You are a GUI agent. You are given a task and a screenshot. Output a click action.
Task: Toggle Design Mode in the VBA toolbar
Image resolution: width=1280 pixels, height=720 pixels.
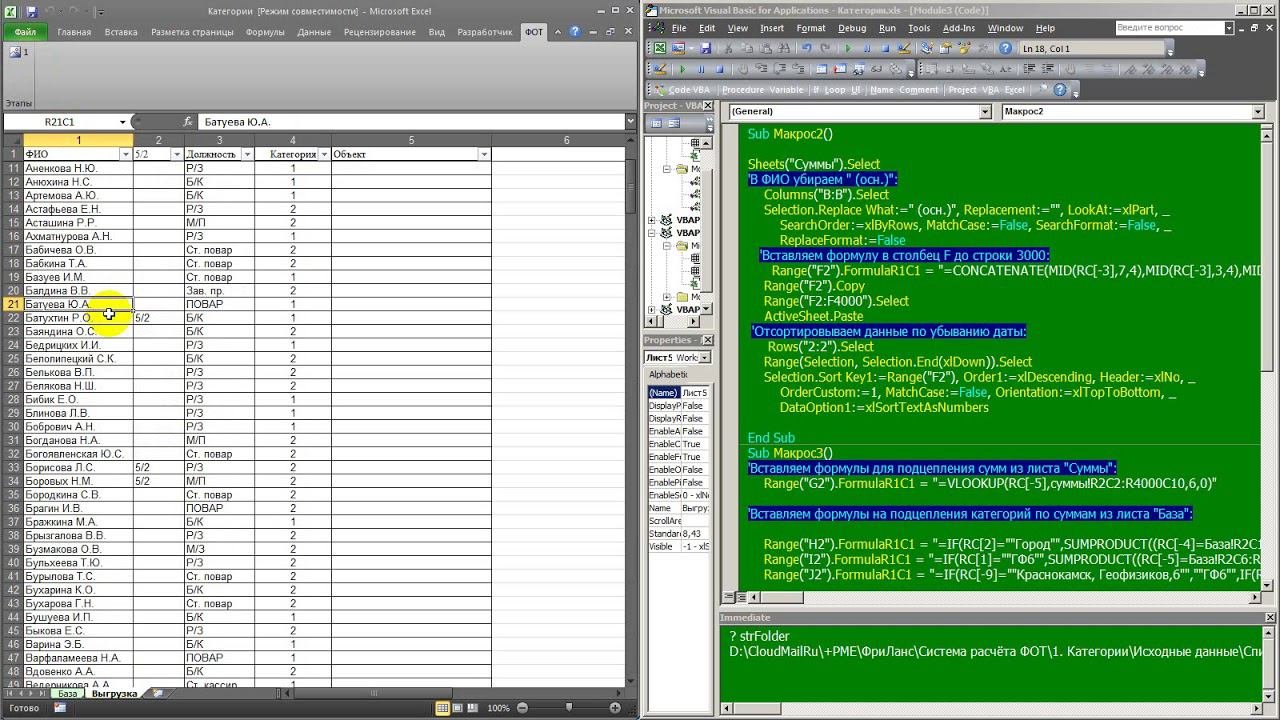pos(905,48)
